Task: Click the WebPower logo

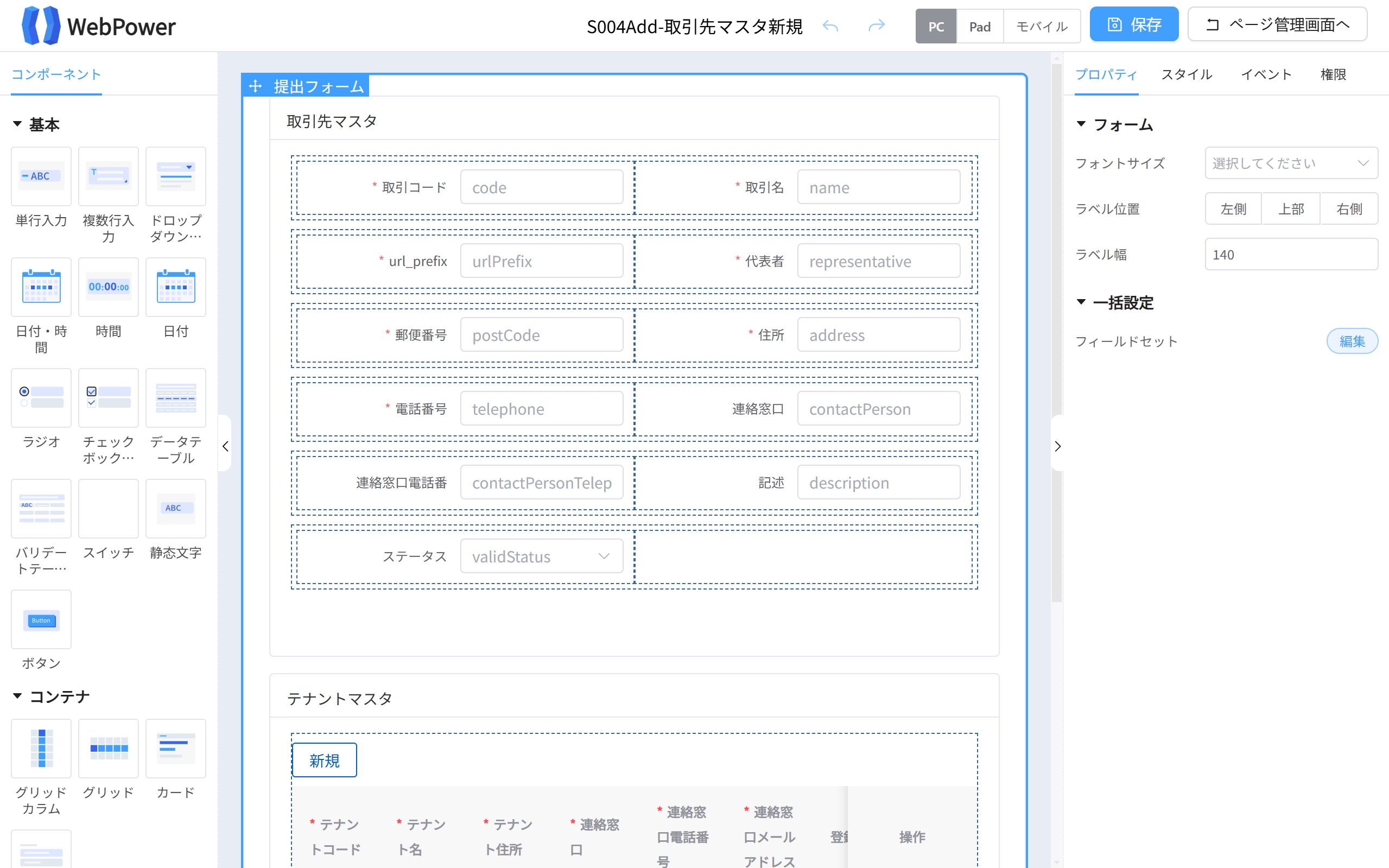Action: (99, 26)
